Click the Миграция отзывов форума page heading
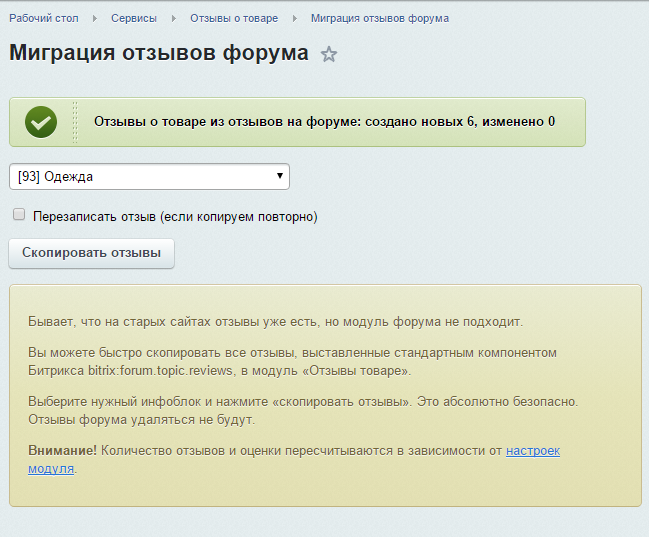Viewport: 649px width, 537px height. click(x=159, y=54)
